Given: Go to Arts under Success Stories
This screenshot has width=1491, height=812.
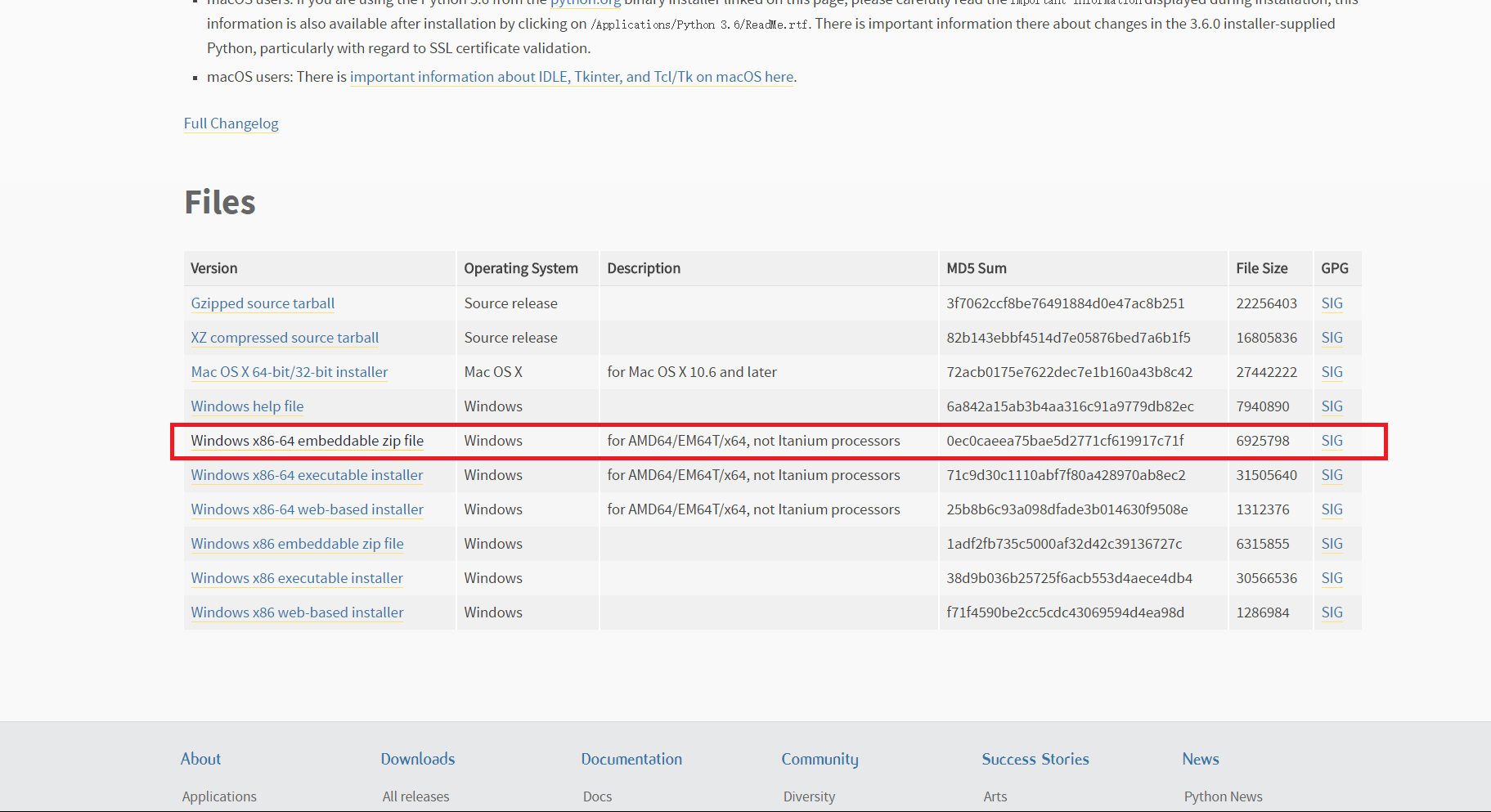Looking at the screenshot, I should click(995, 796).
